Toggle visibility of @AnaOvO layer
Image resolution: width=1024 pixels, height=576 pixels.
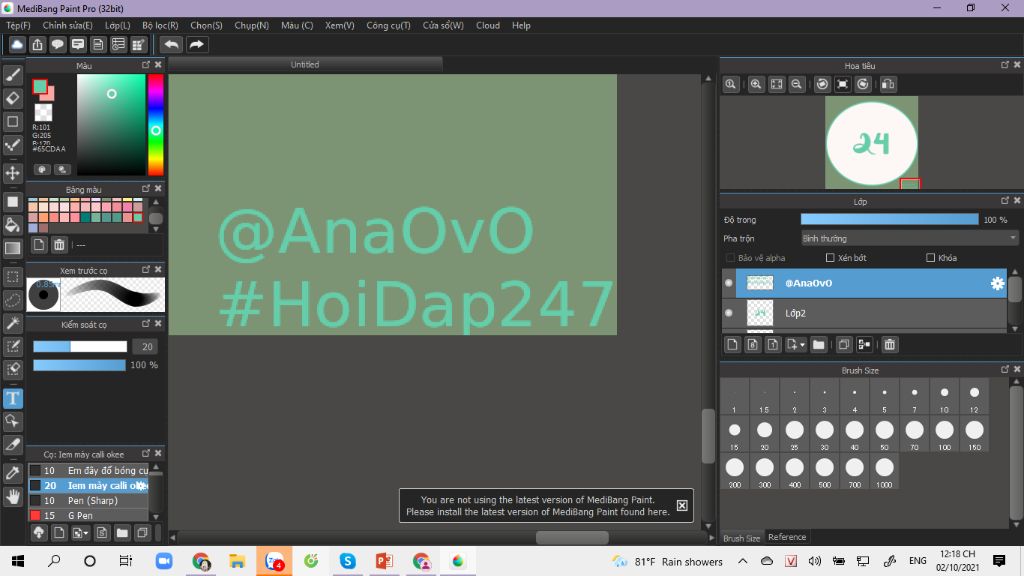(x=729, y=283)
